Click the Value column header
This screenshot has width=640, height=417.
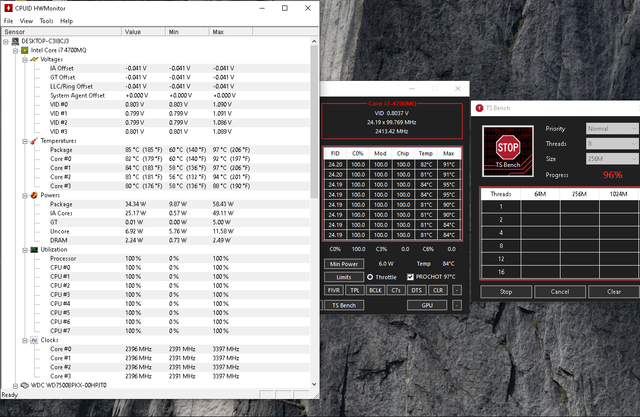[x=143, y=31]
